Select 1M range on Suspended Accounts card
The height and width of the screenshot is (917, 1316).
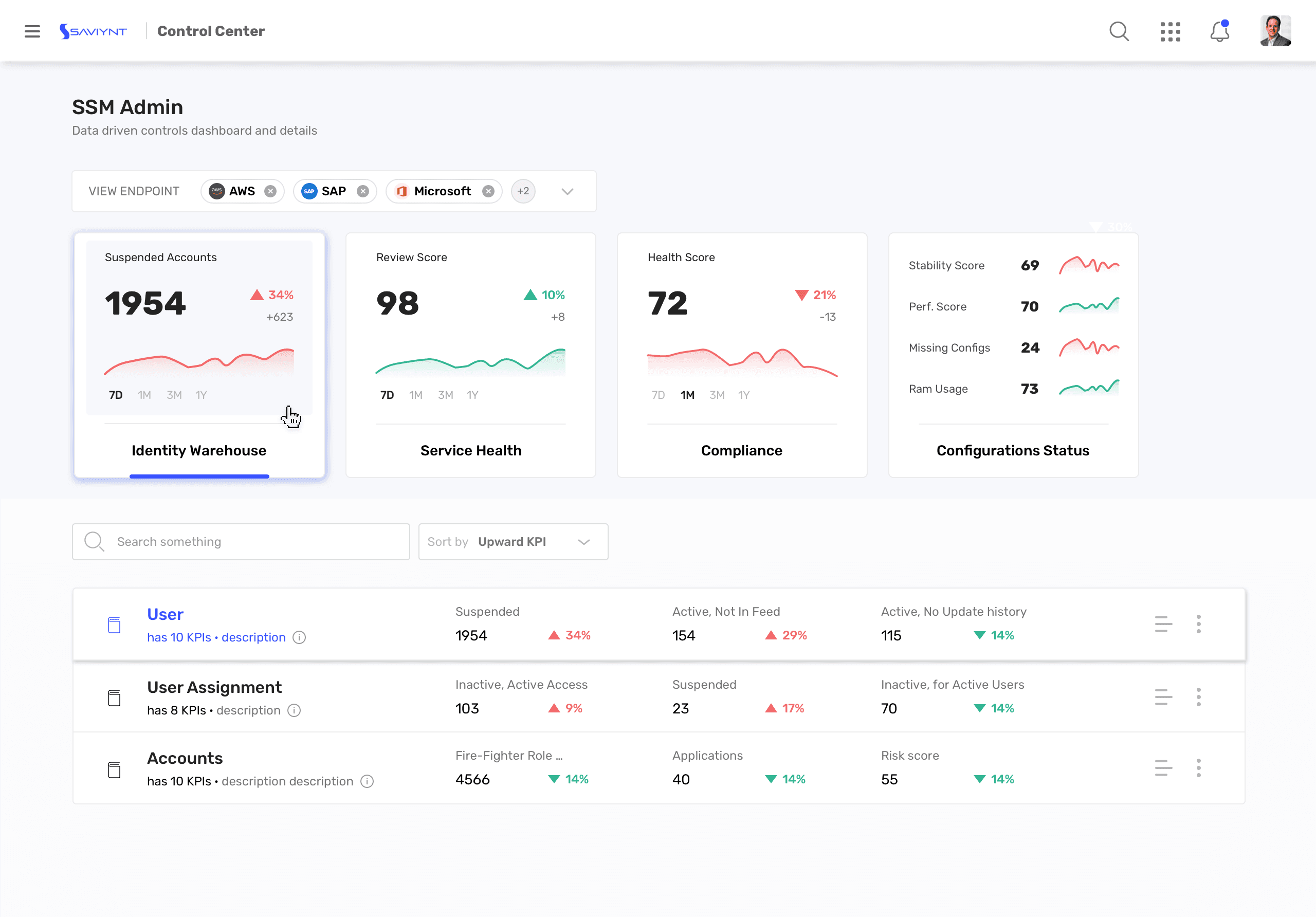coord(144,395)
